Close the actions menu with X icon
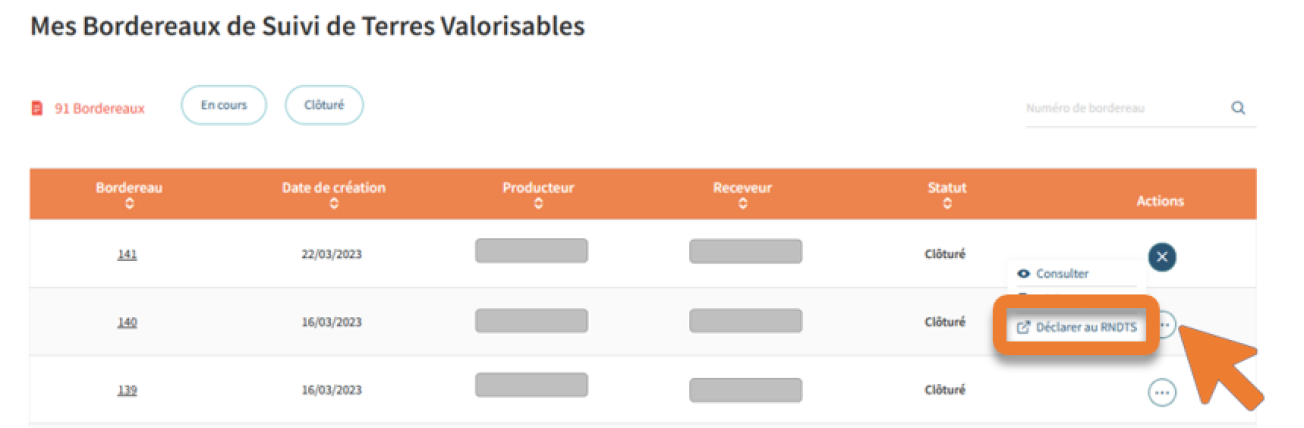Image resolution: width=1304 pixels, height=428 pixels. point(1162,257)
